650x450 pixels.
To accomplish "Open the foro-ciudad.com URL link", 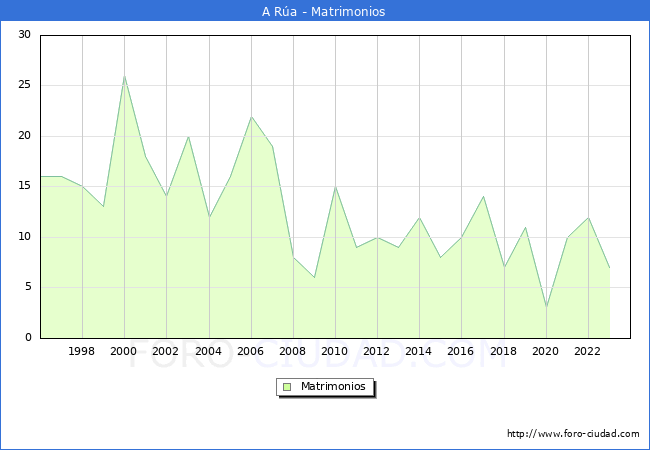I will (573, 434).
